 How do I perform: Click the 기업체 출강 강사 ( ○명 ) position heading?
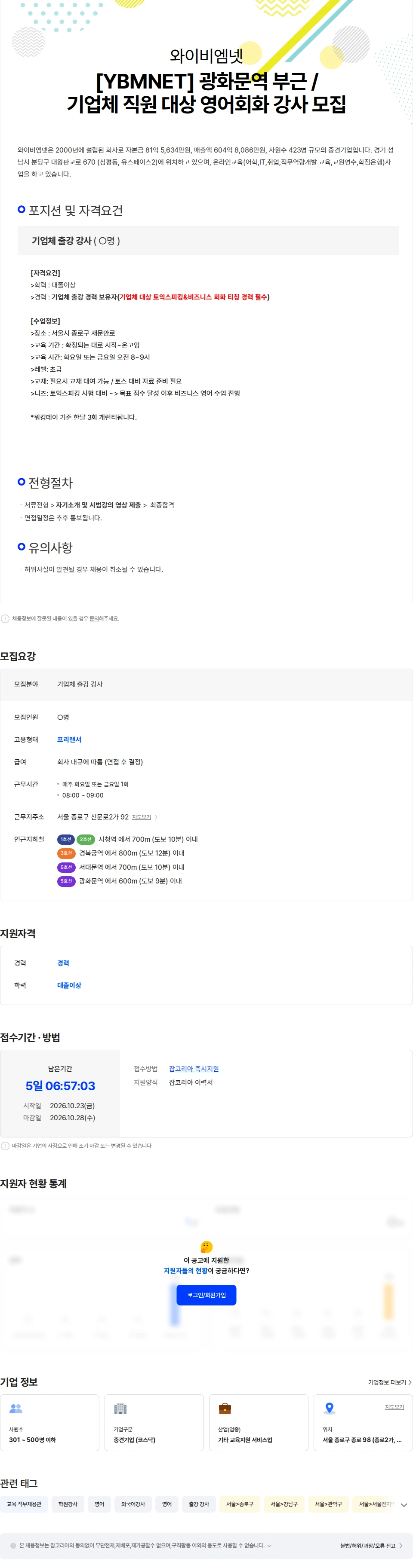[76, 241]
